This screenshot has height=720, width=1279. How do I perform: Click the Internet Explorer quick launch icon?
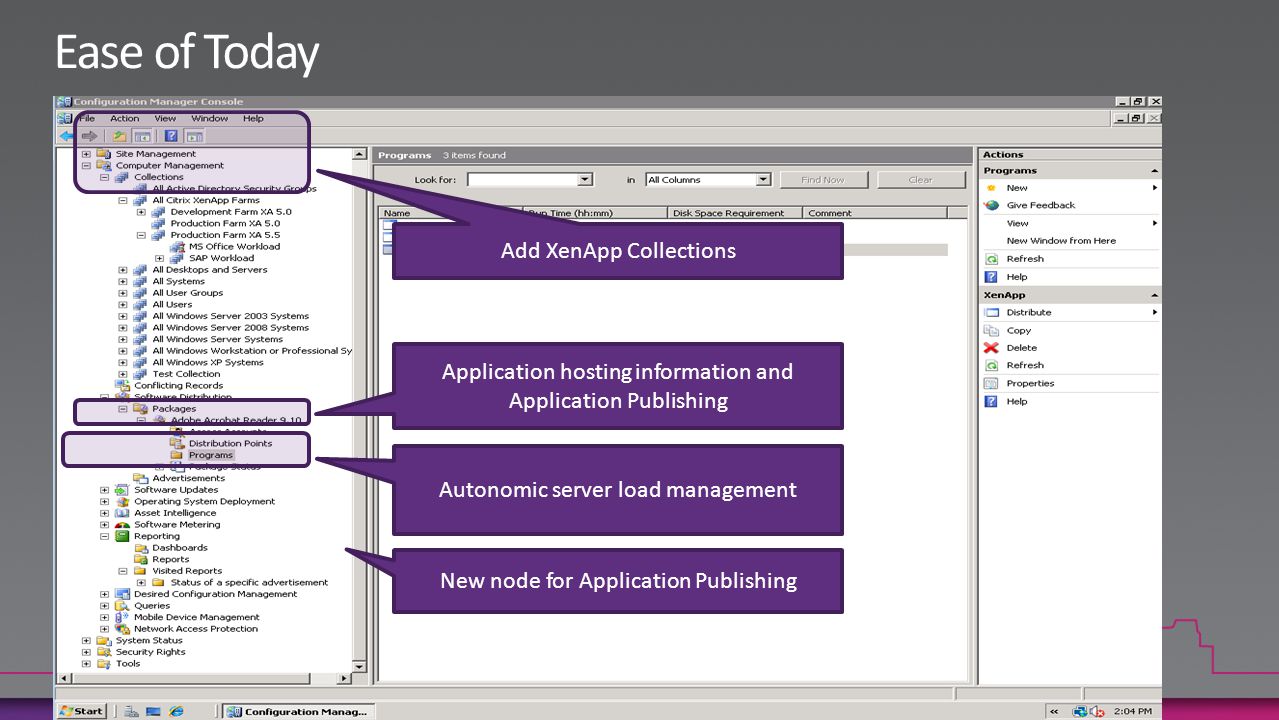tap(176, 711)
